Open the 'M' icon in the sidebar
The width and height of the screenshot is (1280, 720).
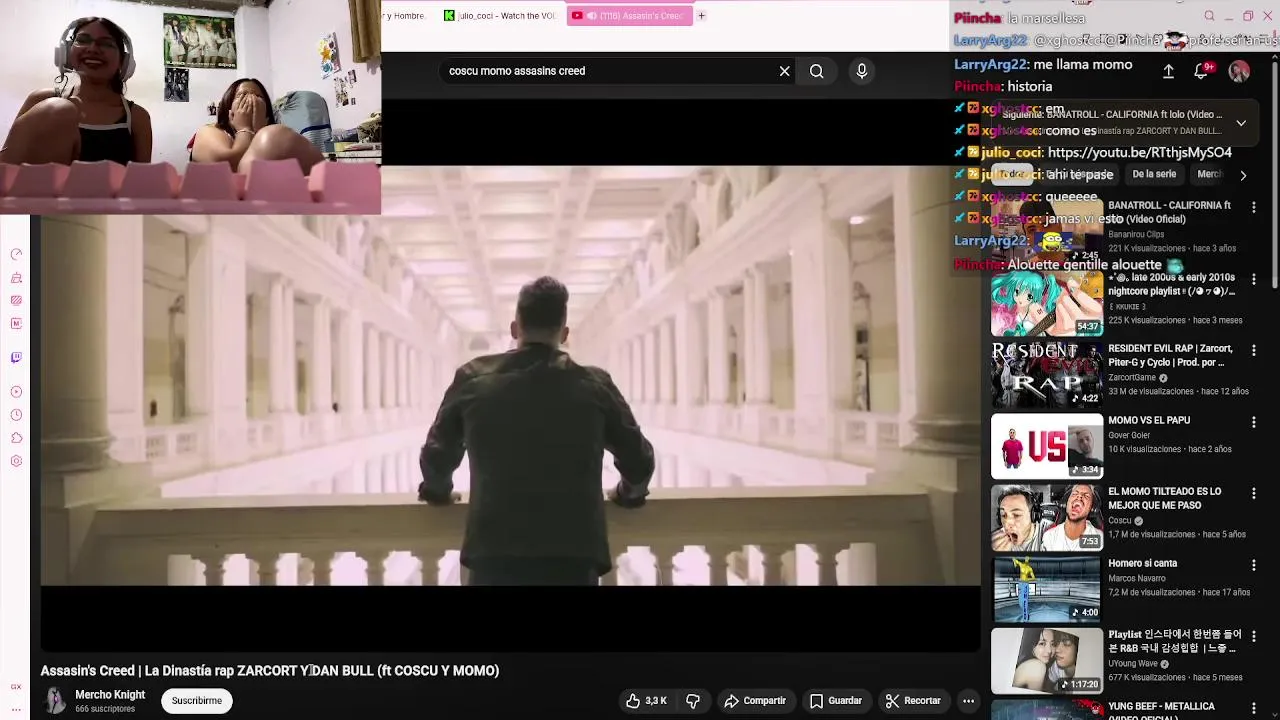click(16, 323)
